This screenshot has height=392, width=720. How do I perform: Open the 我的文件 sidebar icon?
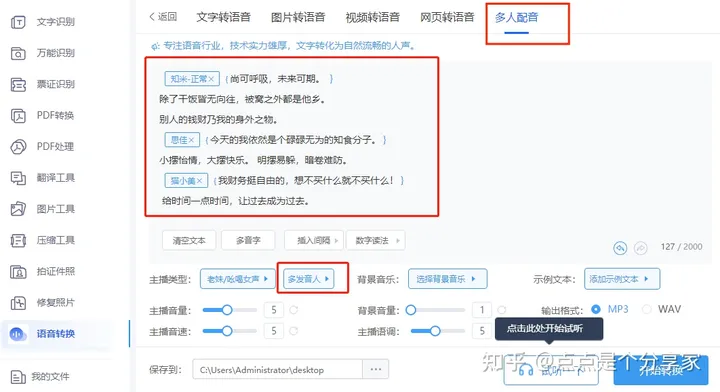coord(17,377)
